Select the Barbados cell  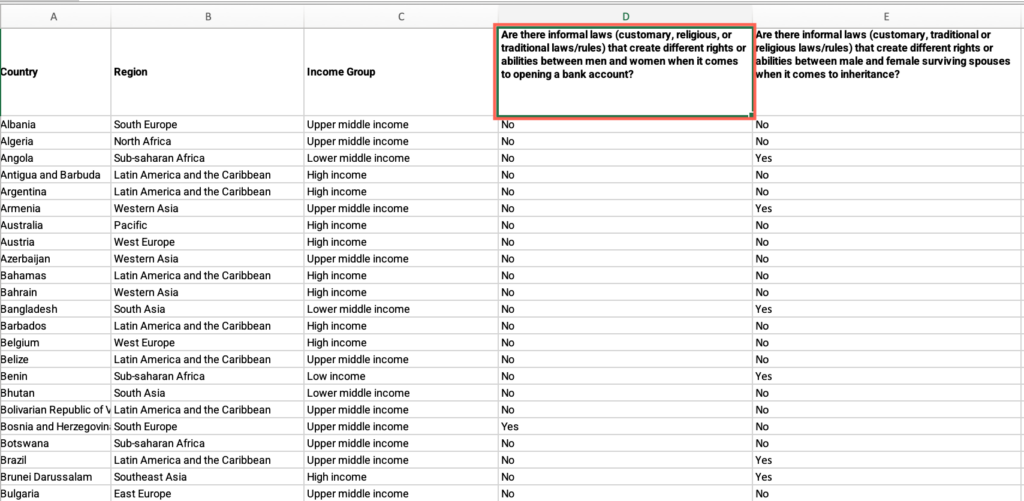coord(56,326)
